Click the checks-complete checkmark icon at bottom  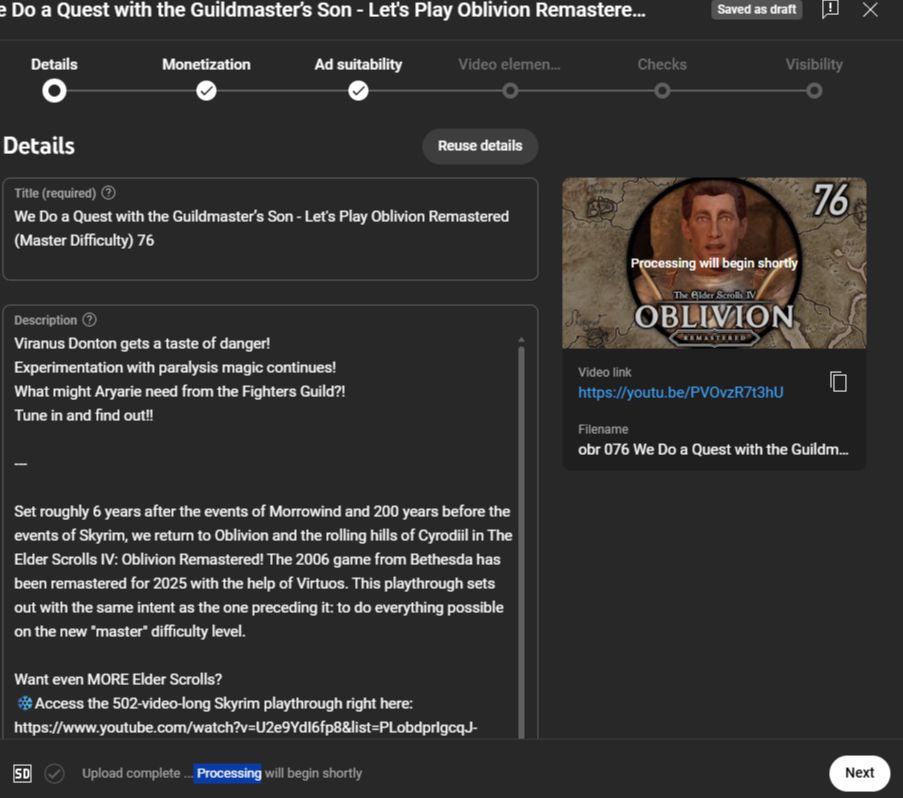(55, 773)
